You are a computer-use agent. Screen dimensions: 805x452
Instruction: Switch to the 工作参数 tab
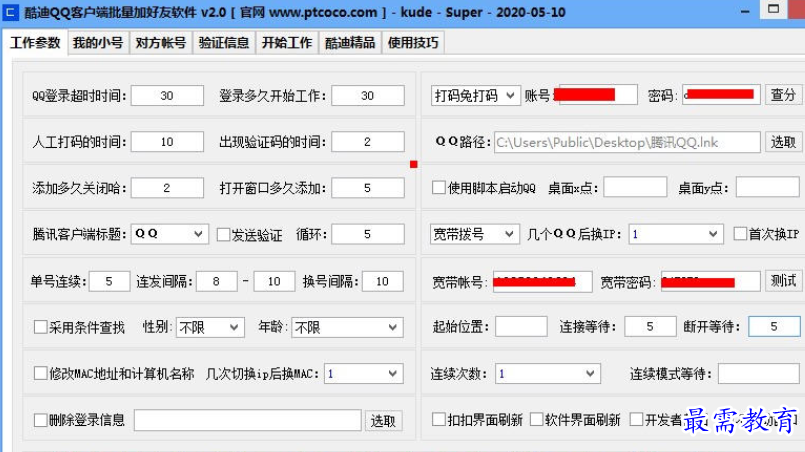35,43
